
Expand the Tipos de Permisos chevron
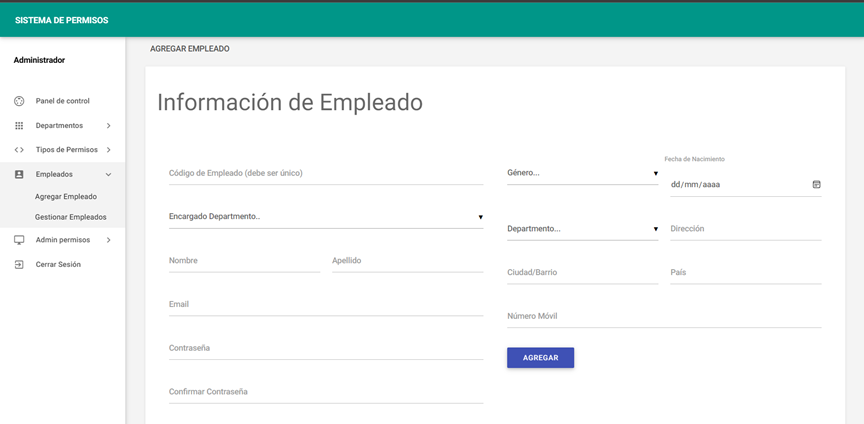click(108, 150)
